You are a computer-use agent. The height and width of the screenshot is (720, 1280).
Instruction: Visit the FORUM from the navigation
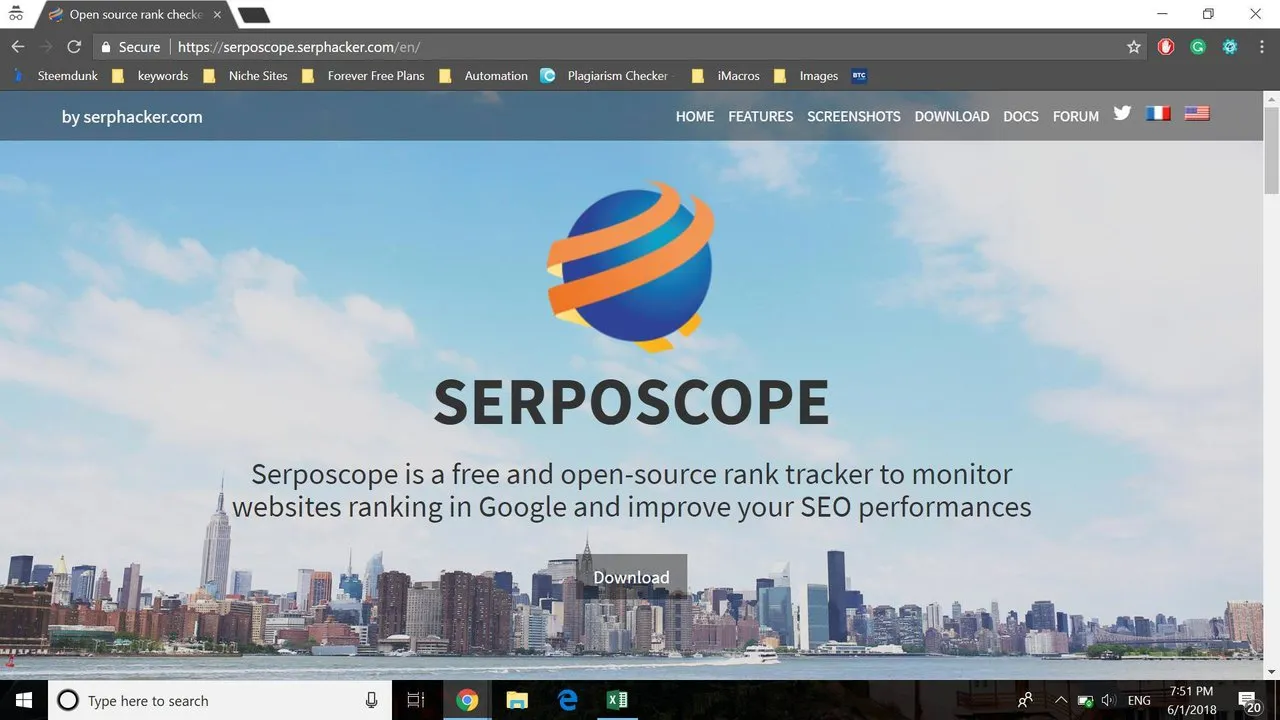pyautogui.click(x=1076, y=116)
